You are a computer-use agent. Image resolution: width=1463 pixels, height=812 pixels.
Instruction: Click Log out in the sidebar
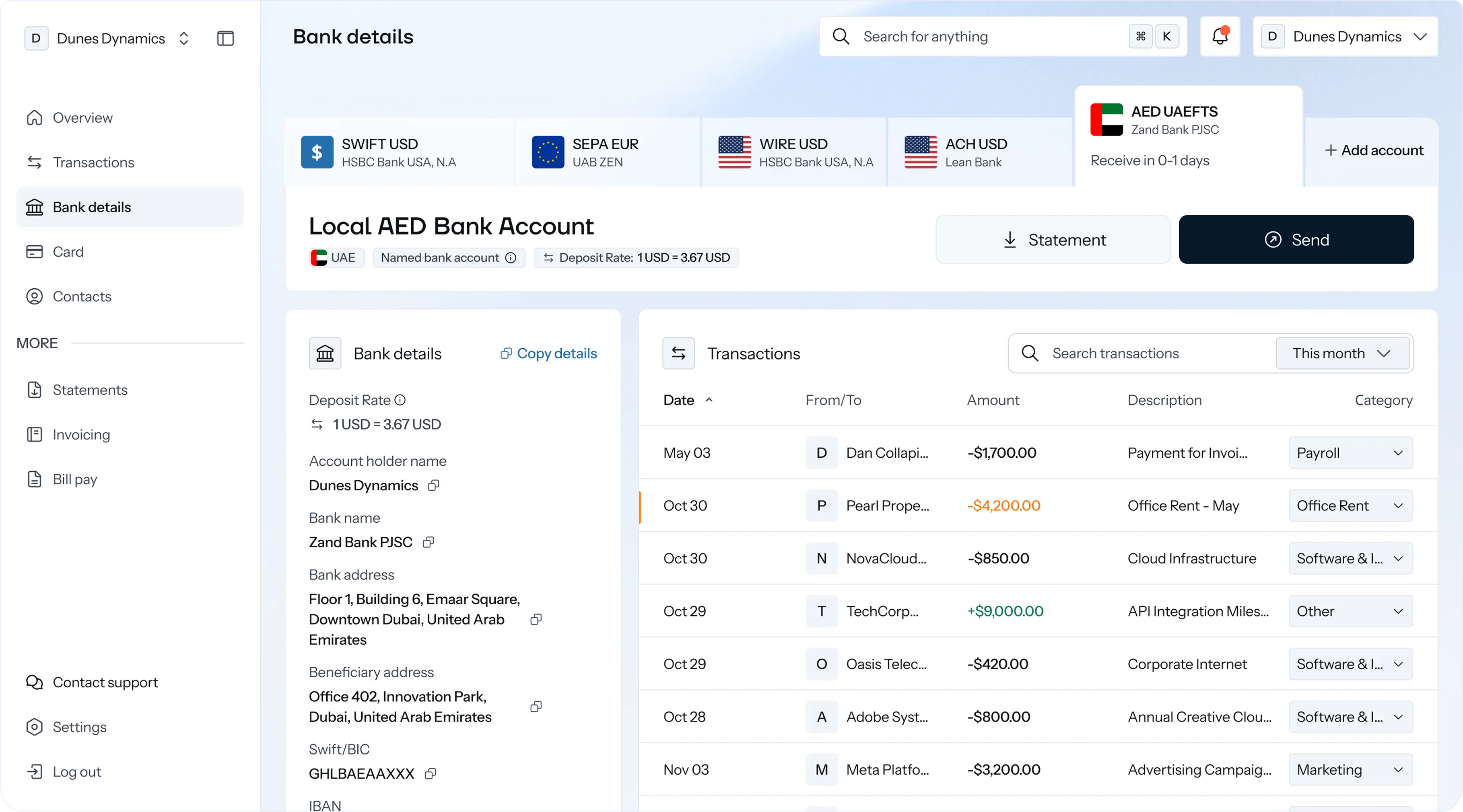(x=130, y=771)
